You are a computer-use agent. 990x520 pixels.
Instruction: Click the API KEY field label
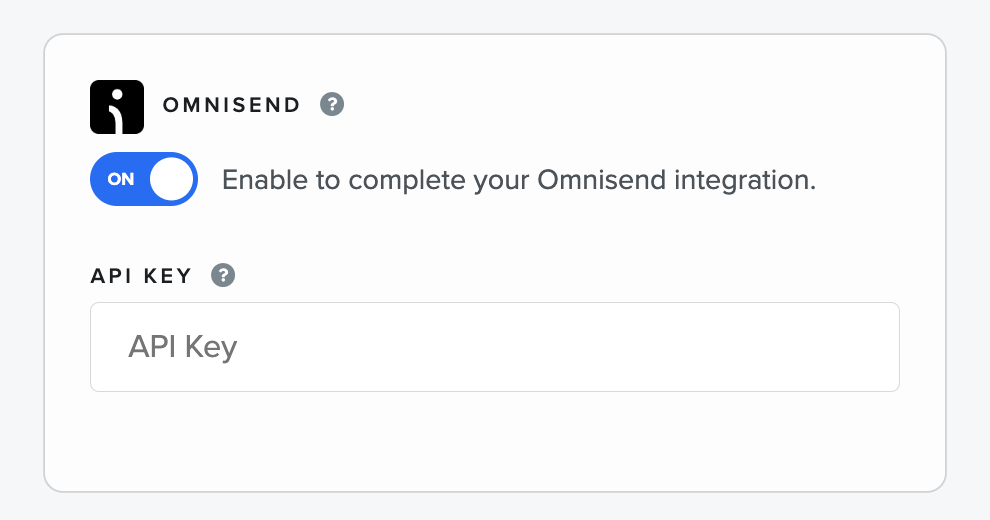(x=141, y=276)
